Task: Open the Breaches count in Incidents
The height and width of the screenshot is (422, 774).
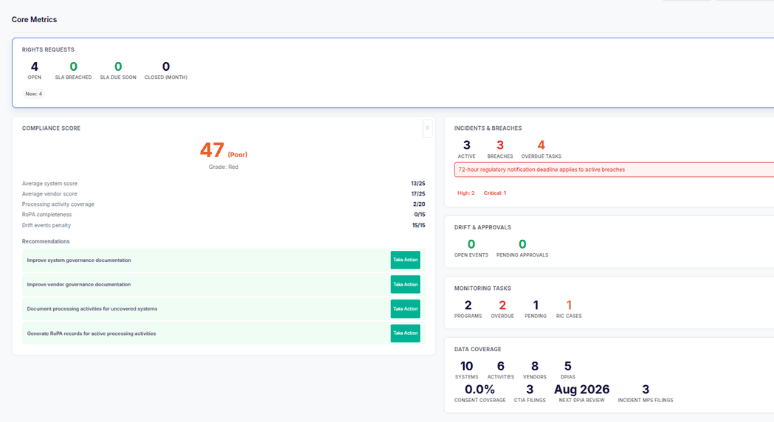Action: [500, 149]
